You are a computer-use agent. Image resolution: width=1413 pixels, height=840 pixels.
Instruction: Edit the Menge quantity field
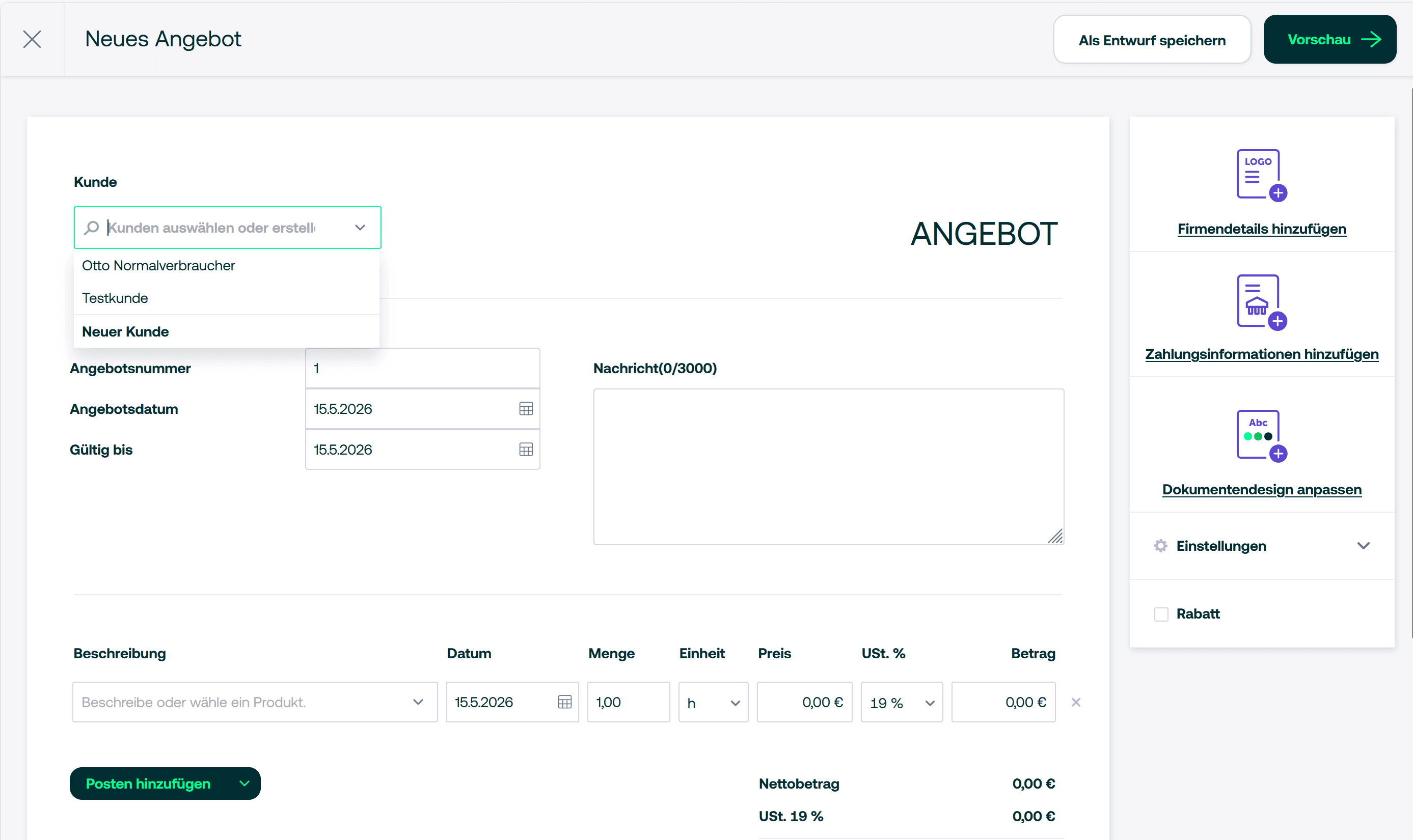629,702
